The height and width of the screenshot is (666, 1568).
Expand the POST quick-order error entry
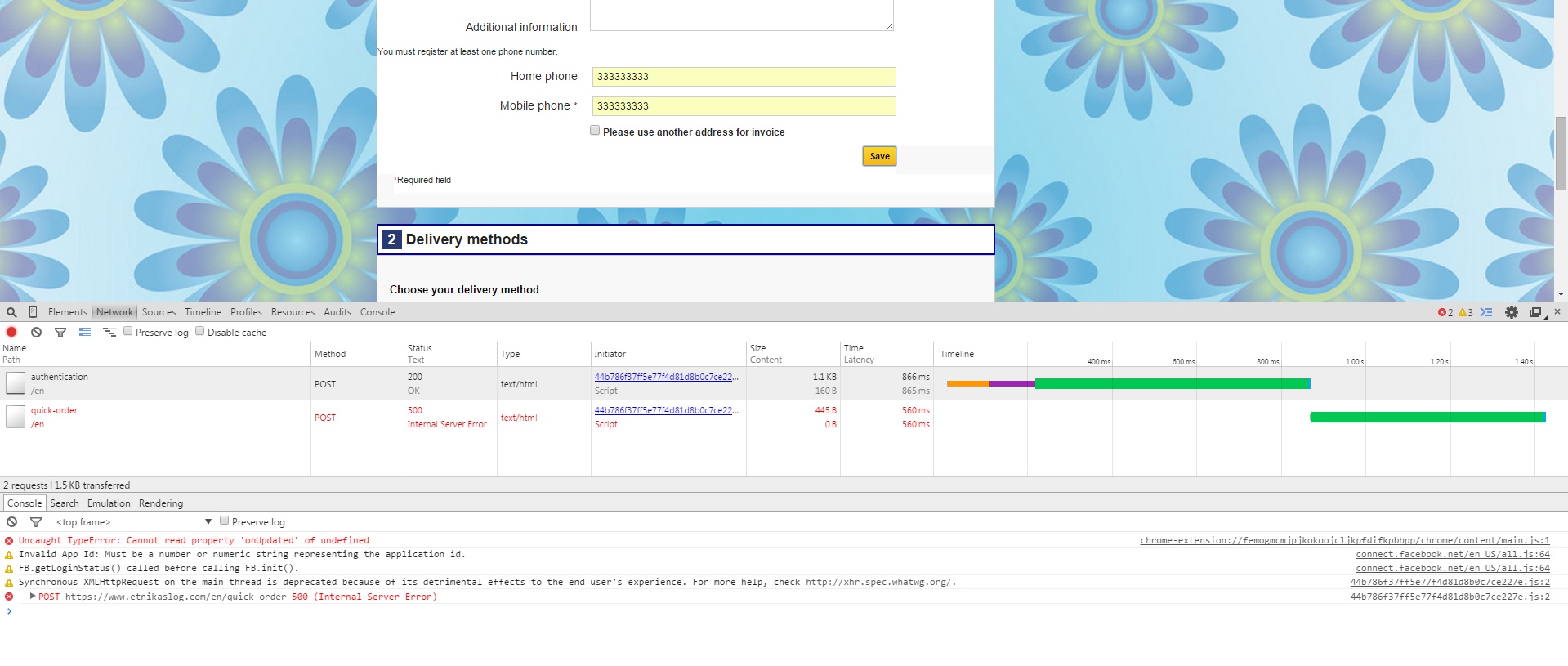(33, 597)
